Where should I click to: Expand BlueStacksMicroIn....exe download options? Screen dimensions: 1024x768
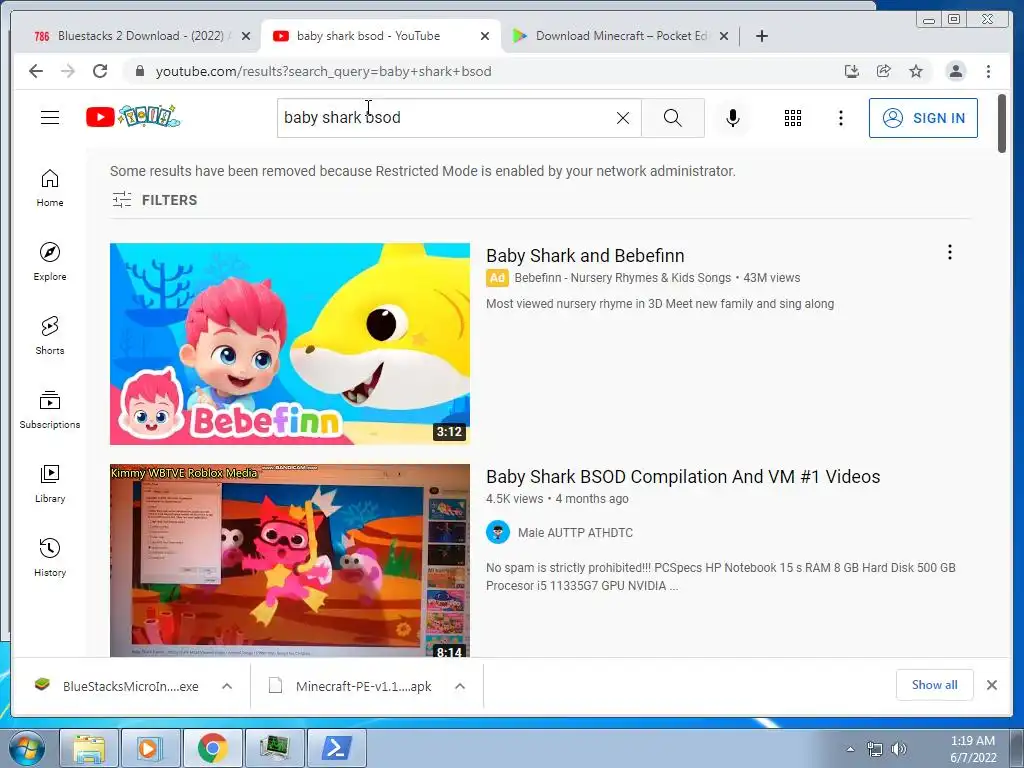tap(227, 686)
